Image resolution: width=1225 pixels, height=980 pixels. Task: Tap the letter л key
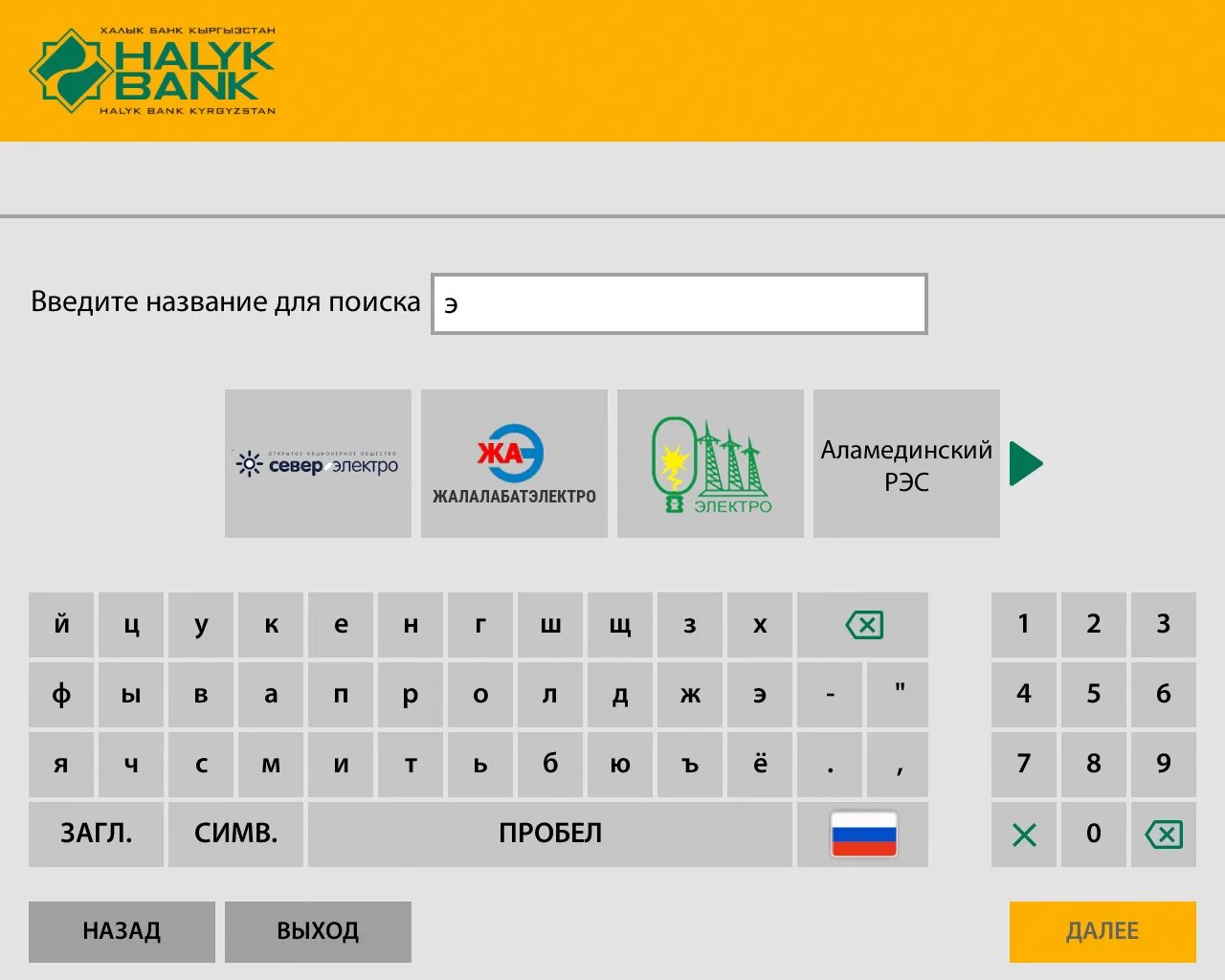(x=550, y=695)
